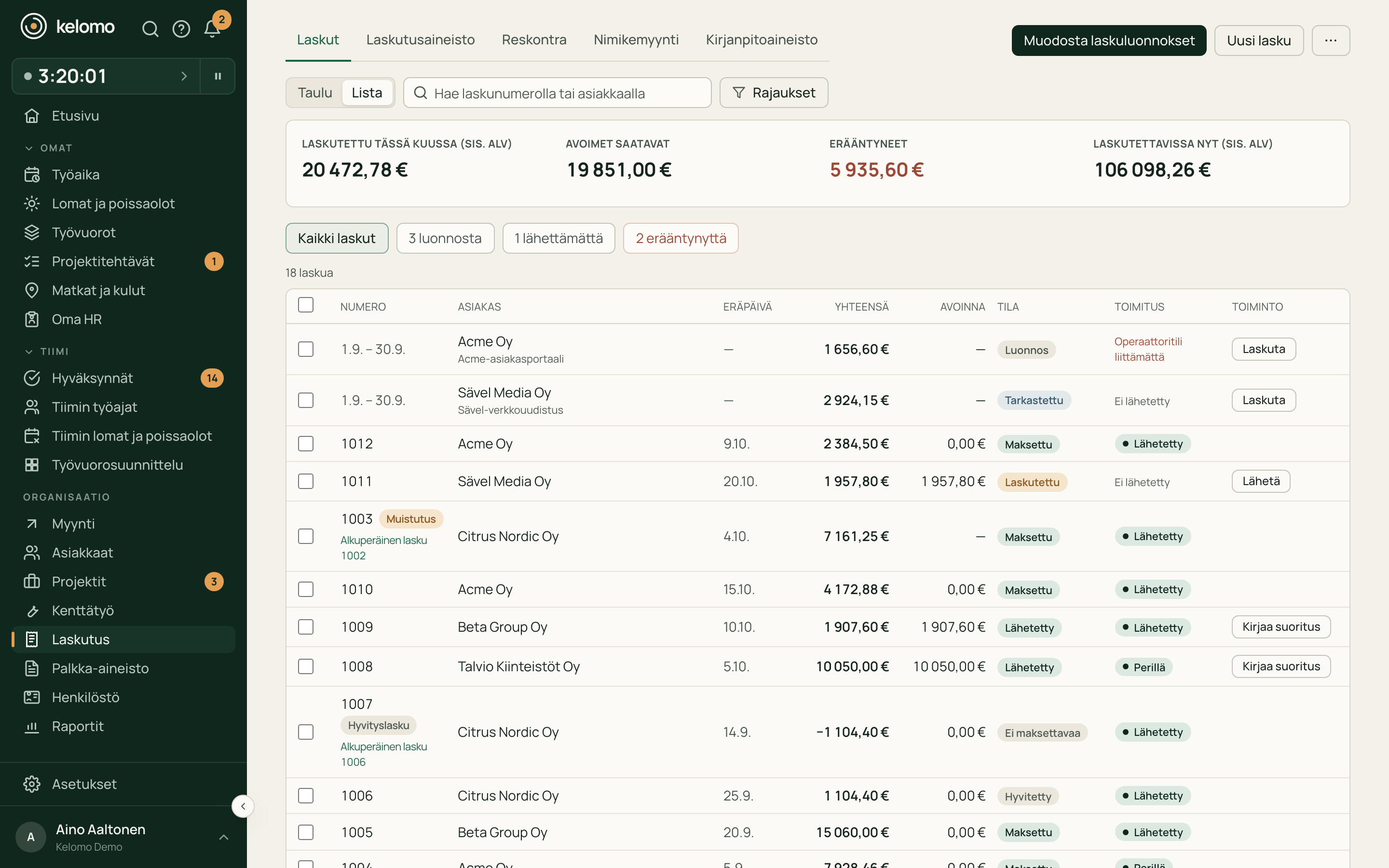Switch to Taulu view
1389x868 pixels.
[x=314, y=93]
